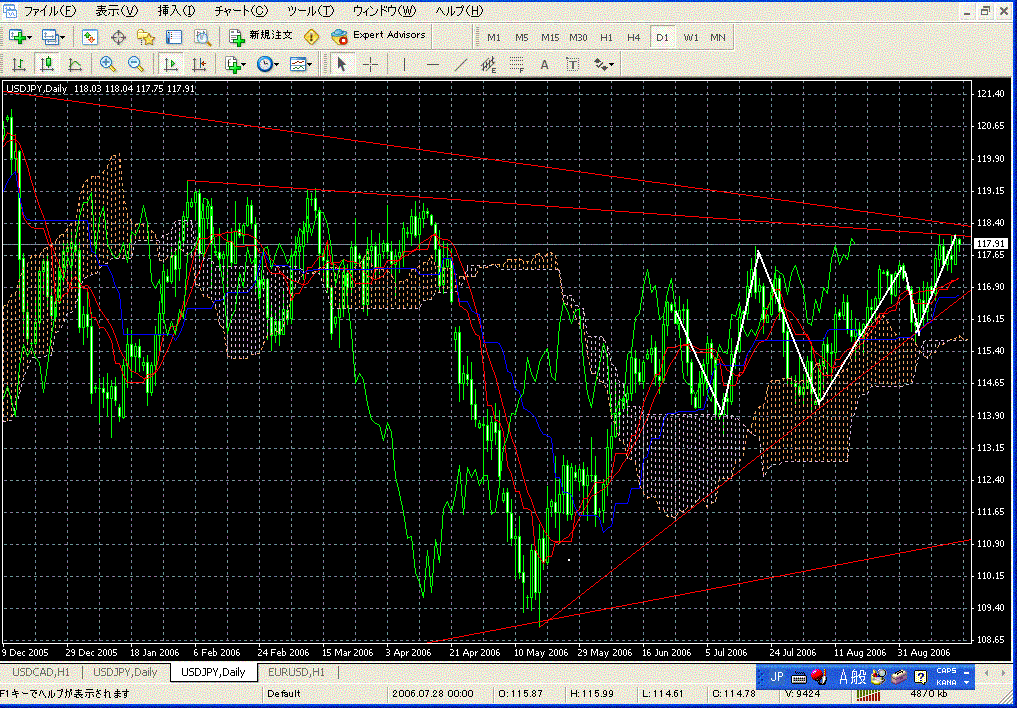Expand the Arrows tool dropdown arrow
Viewport: 1017px width, 711px height.
pyautogui.click(x=611, y=65)
